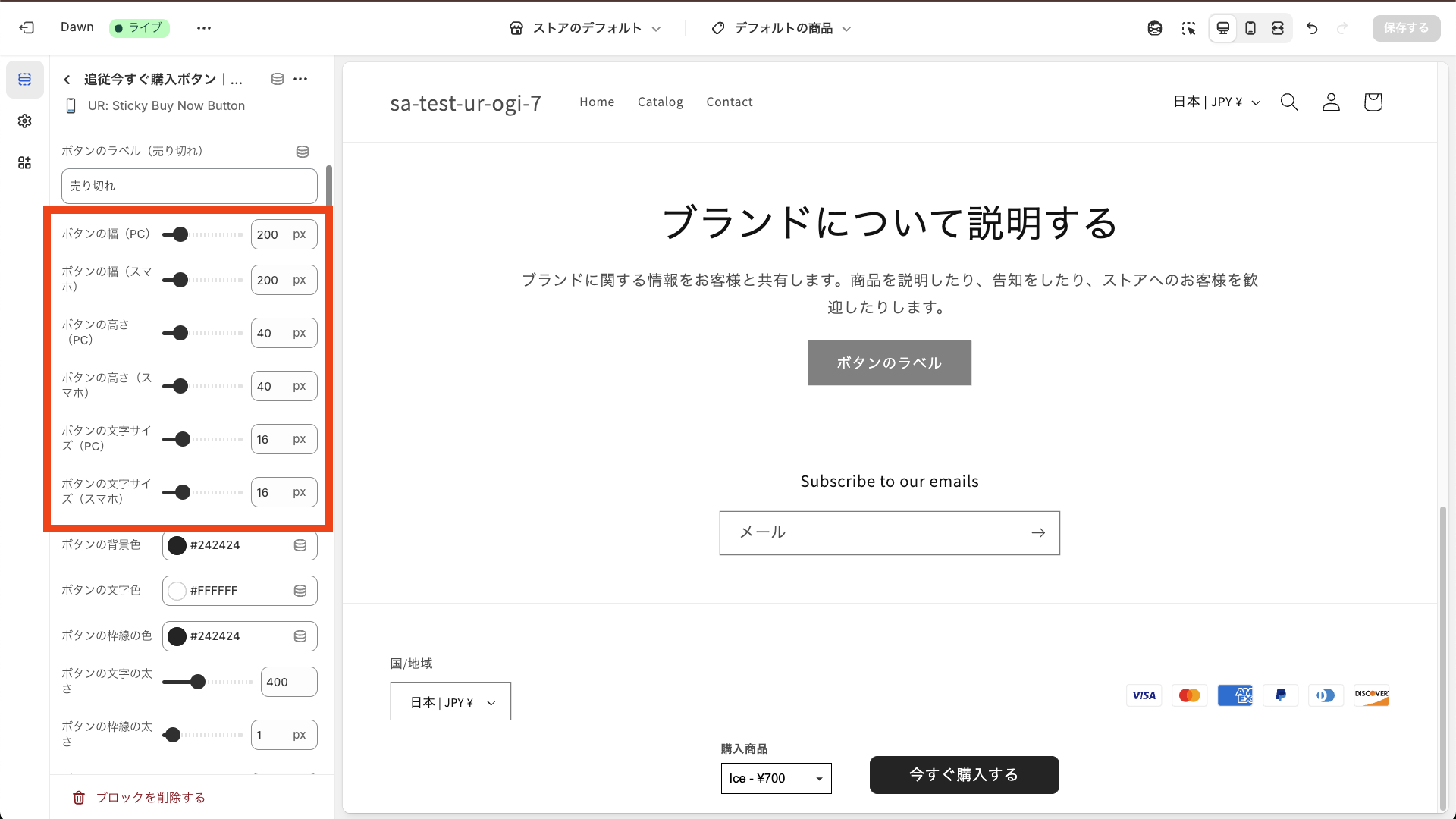Toggle fullscreen preview mode
The height and width of the screenshot is (819, 1456).
pos(1279,28)
